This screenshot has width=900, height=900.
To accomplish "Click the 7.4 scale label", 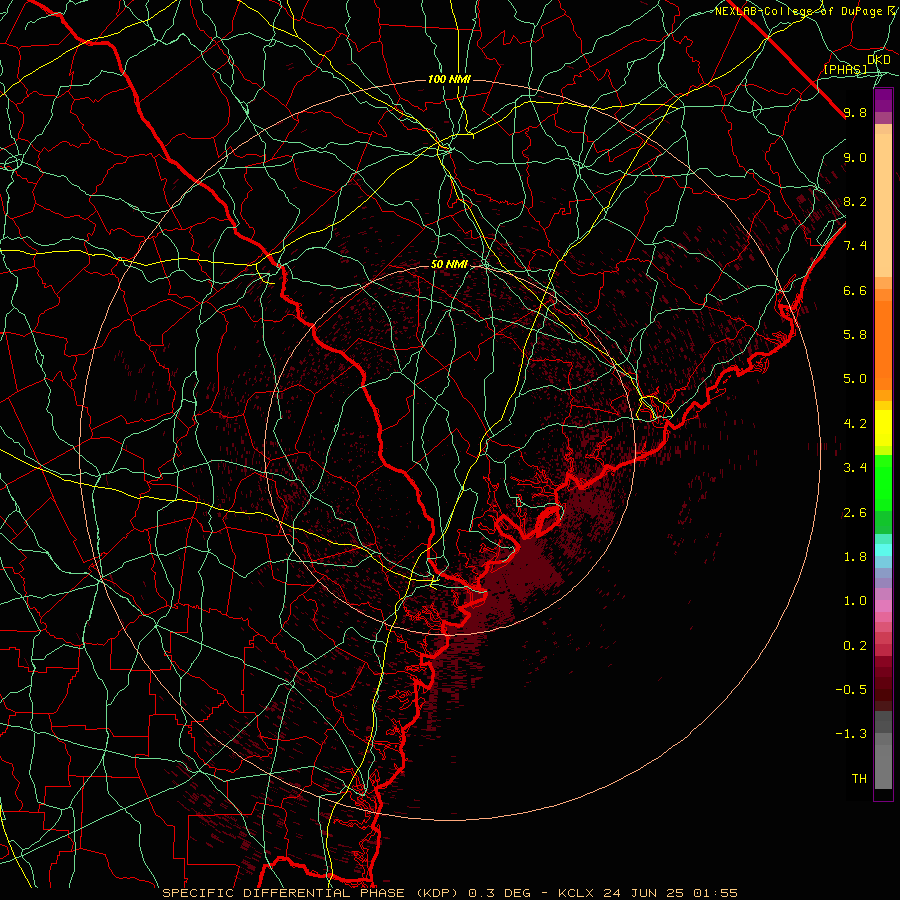I will (855, 246).
